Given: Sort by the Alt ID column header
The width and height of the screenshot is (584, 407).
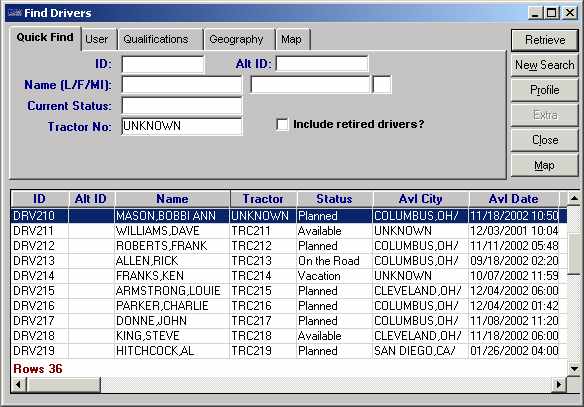Looking at the screenshot, I should click(x=91, y=199).
